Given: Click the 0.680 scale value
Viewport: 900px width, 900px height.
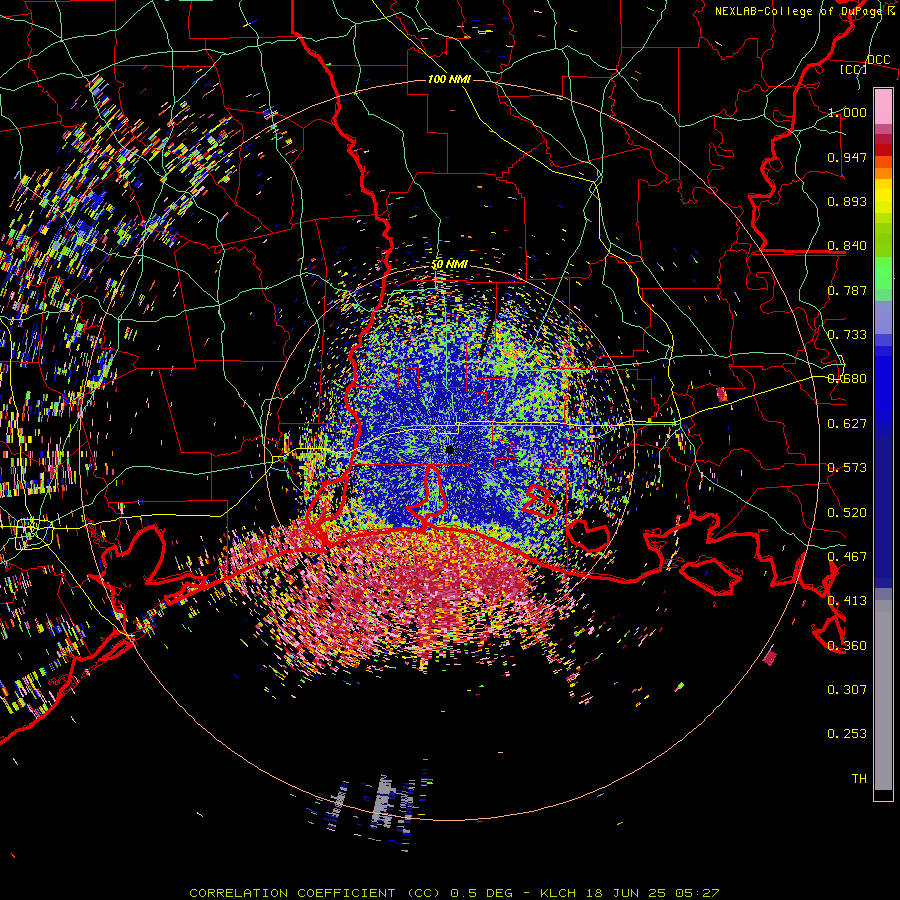Looking at the screenshot, I should [x=847, y=379].
